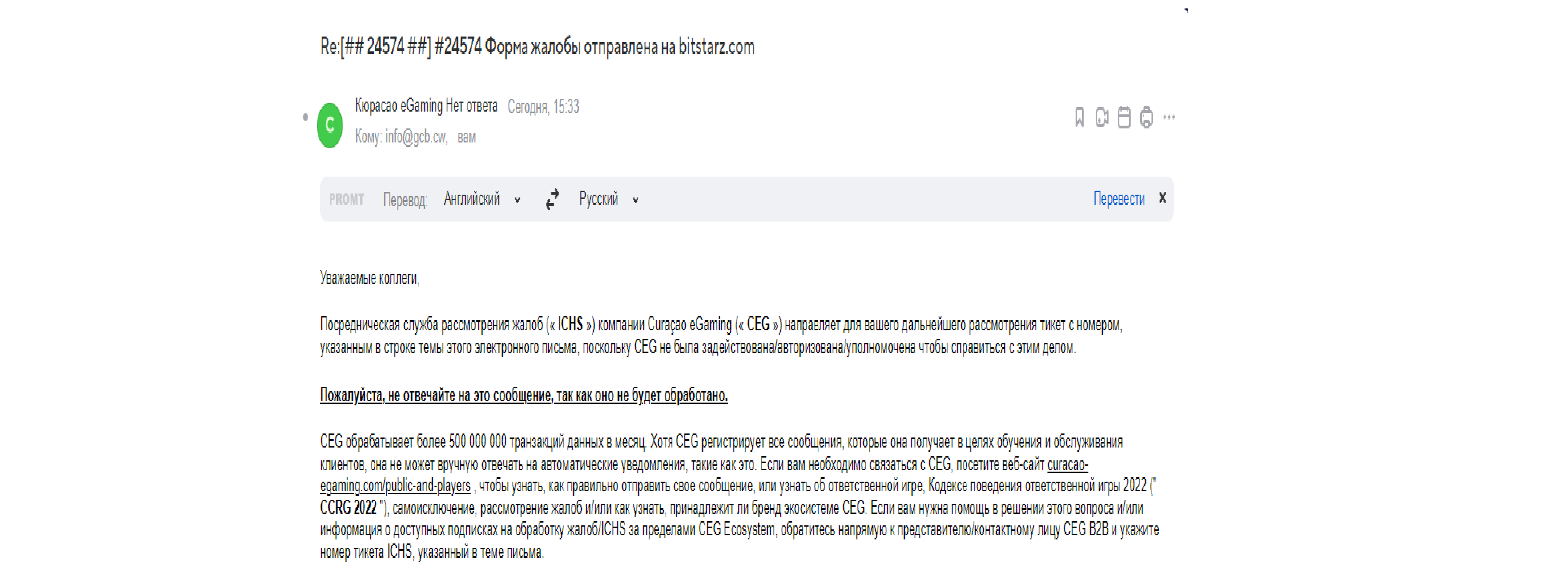Click the underlined do-not-reply notice text
The height and width of the screenshot is (586, 1568).
(523, 395)
